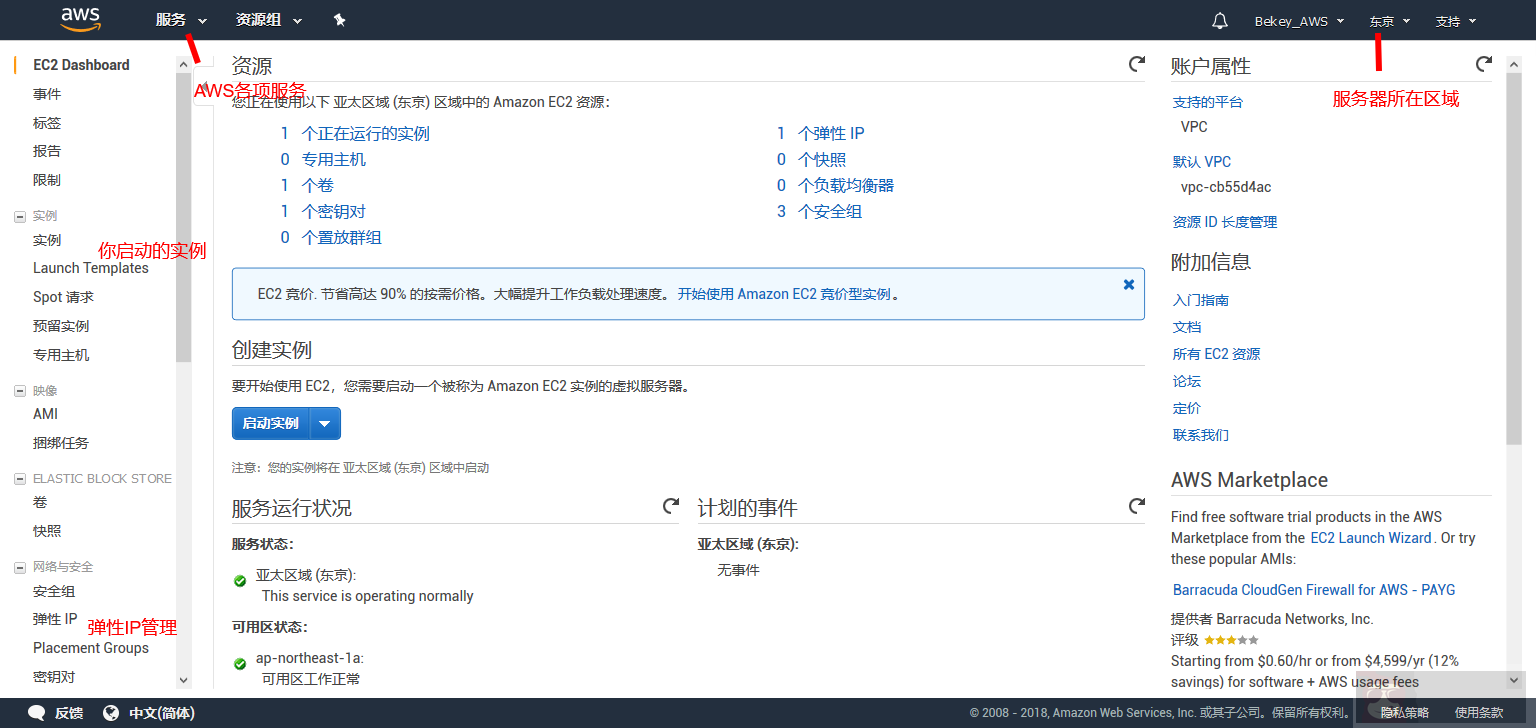Viewport: 1536px width, 728px height.
Task: Click the AWS logo to go home
Action: [80, 19]
